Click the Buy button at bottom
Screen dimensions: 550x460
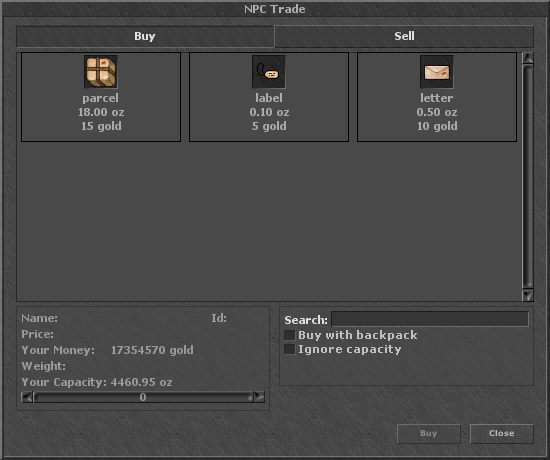point(429,433)
